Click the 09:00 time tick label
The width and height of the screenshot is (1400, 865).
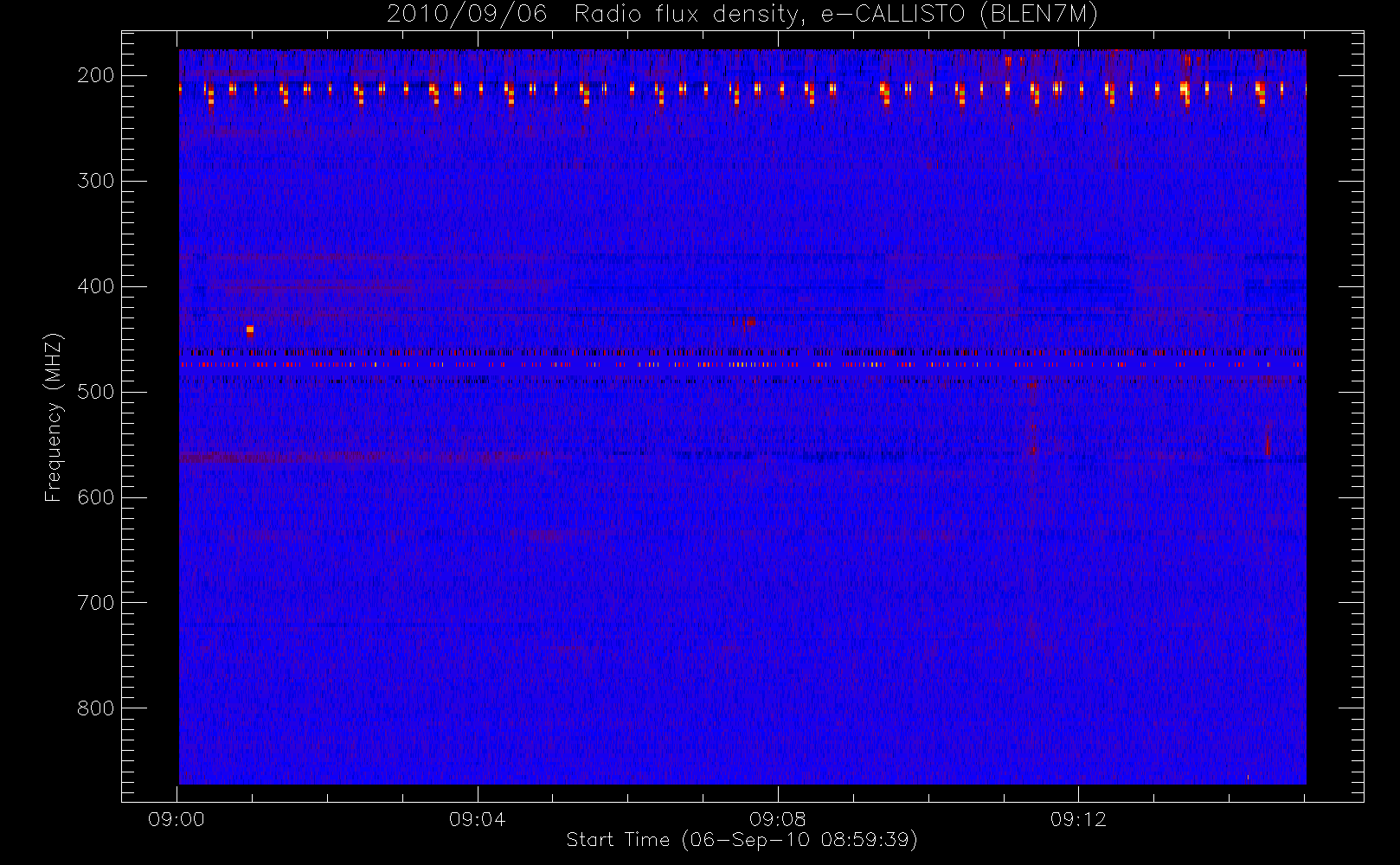pos(177,819)
